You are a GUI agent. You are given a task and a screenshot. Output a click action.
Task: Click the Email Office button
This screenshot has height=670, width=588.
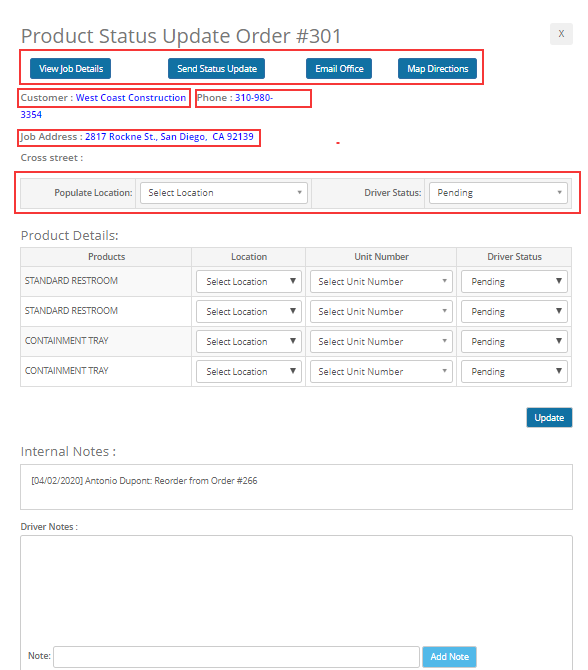tap(339, 69)
